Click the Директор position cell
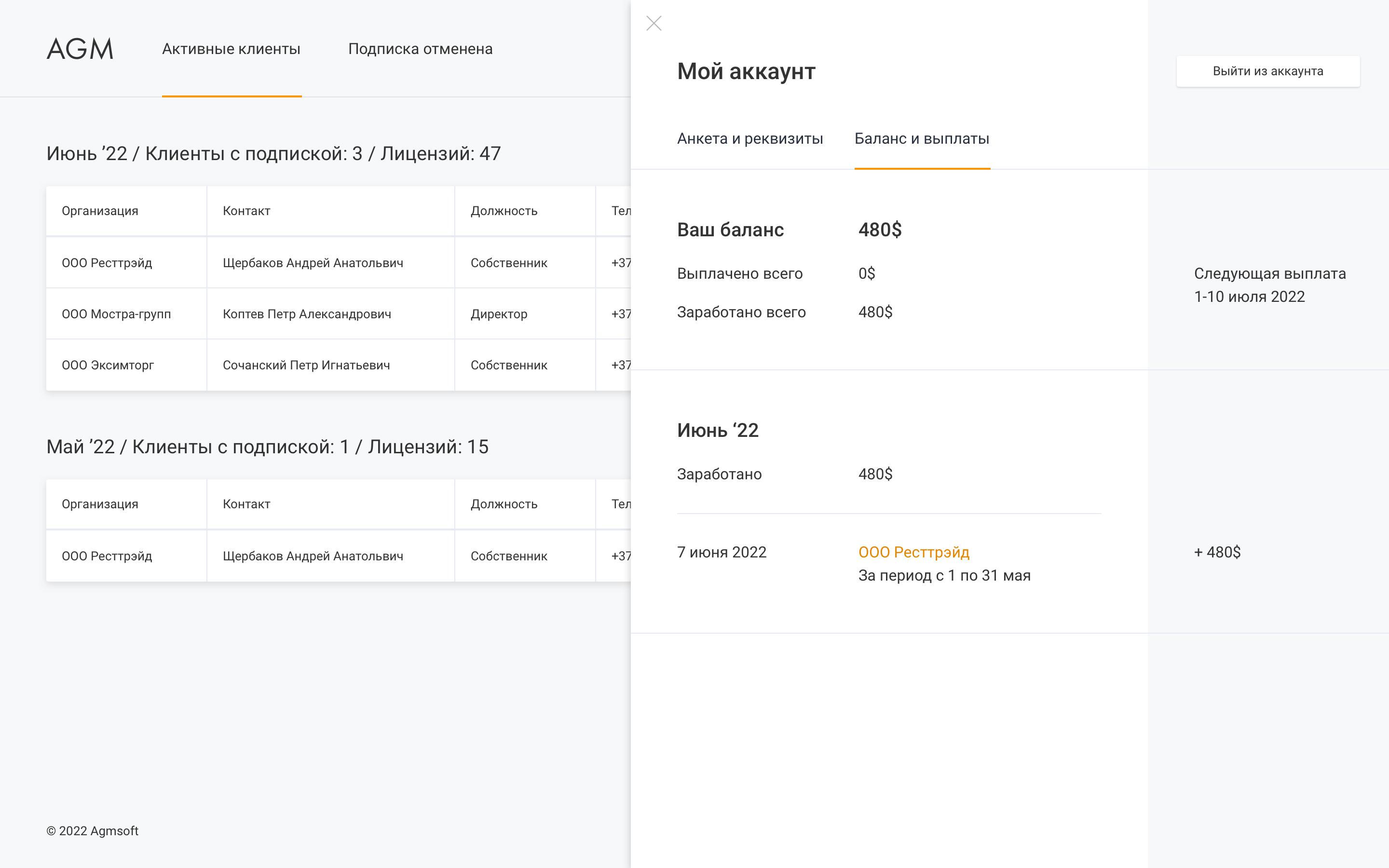This screenshot has width=1389, height=868. [499, 314]
